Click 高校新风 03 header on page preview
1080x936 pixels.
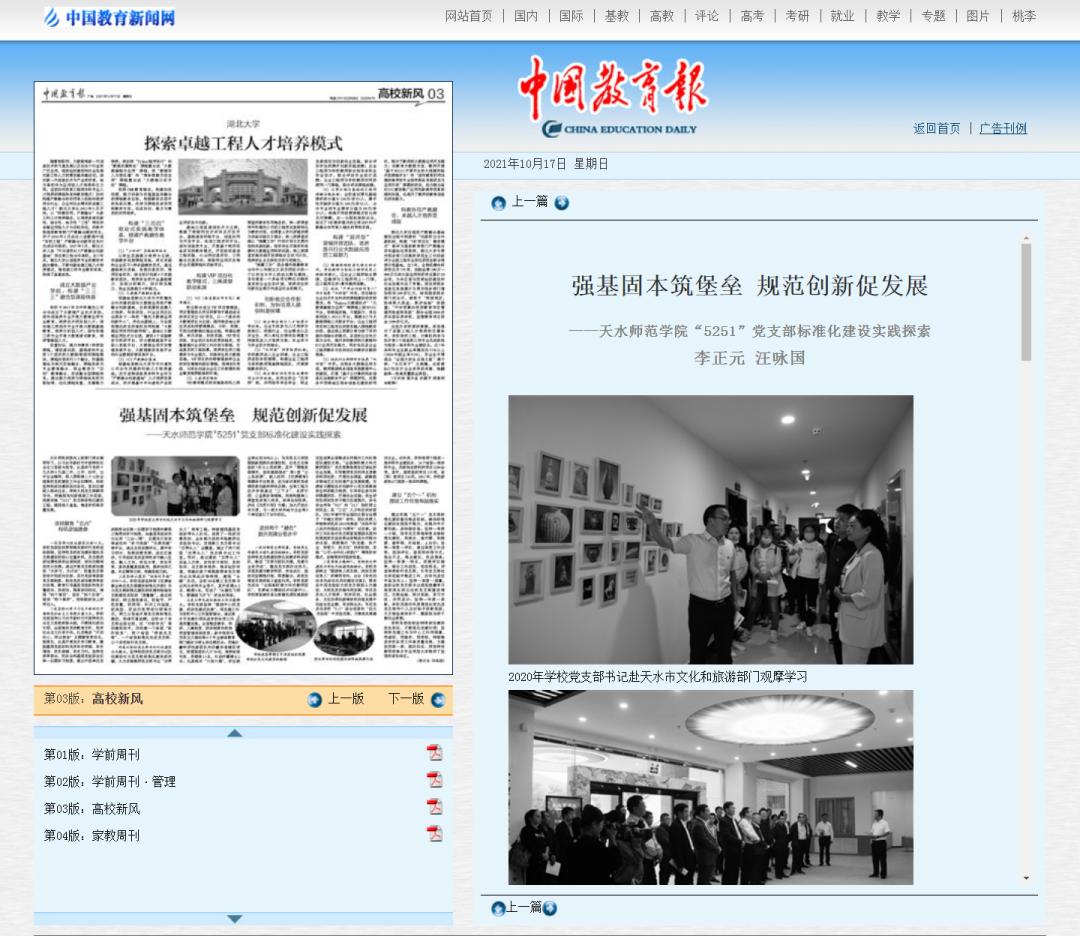(x=411, y=94)
